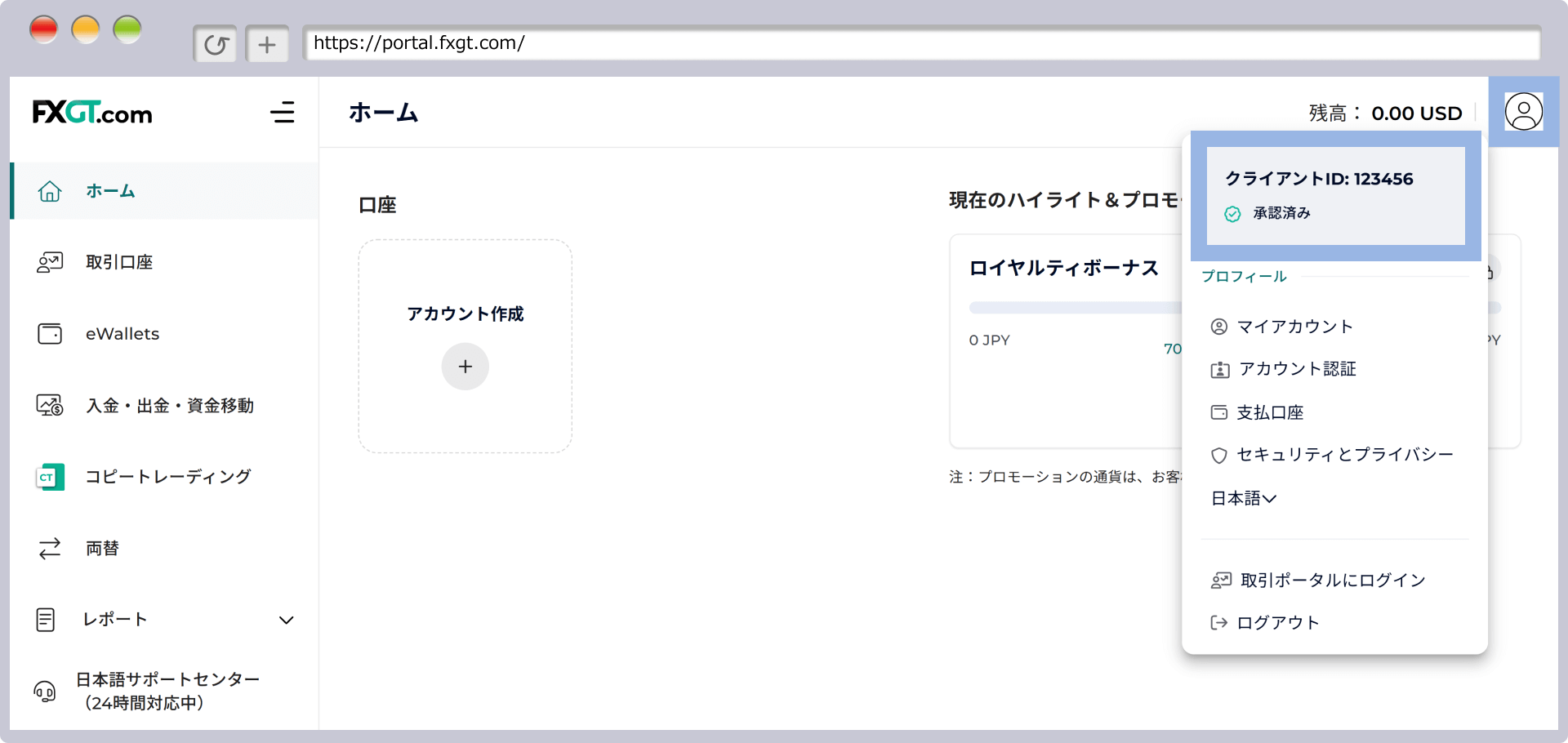This screenshot has width=1568, height=743.
Task: Select the 取引口座 trading account icon
Action: coord(50,262)
